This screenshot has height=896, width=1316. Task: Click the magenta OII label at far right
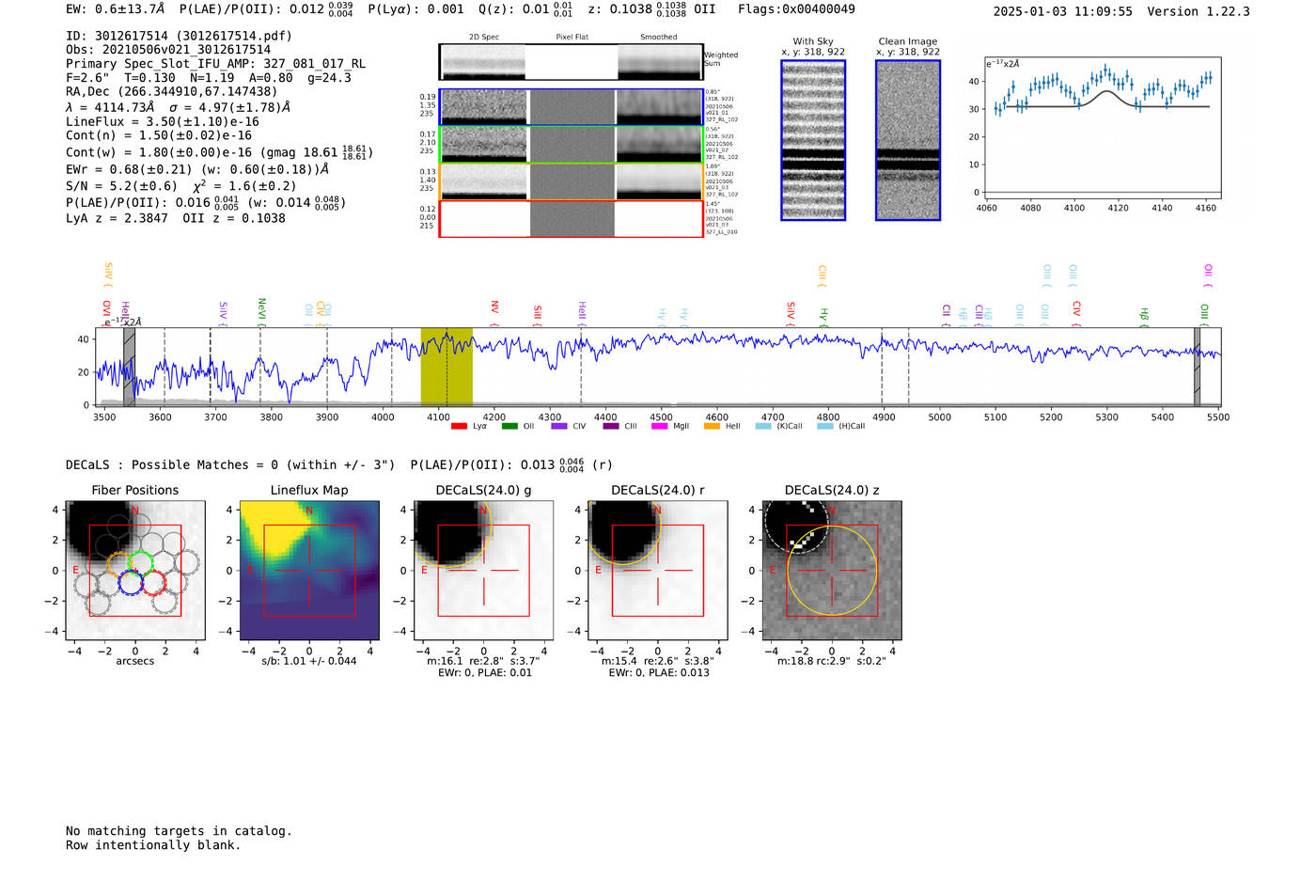(1209, 275)
